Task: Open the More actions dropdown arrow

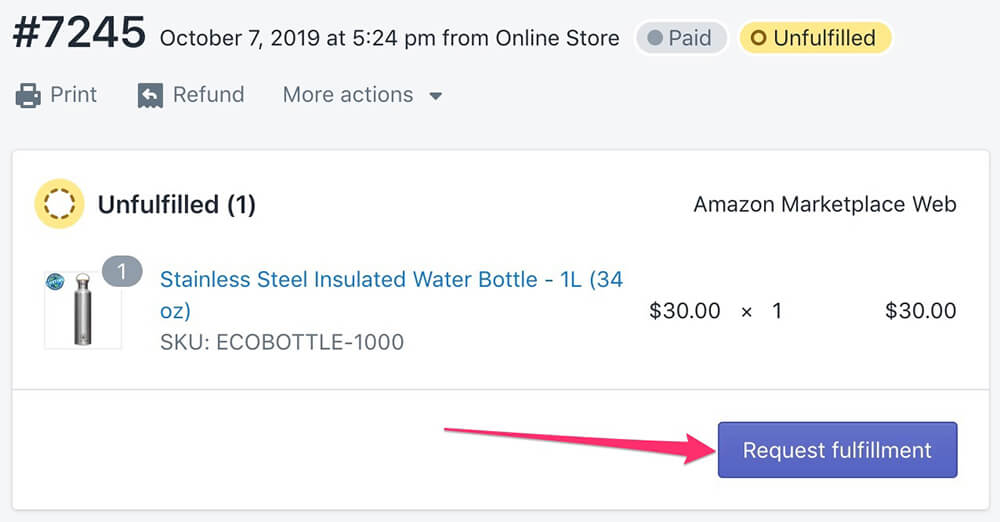Action: [435, 97]
